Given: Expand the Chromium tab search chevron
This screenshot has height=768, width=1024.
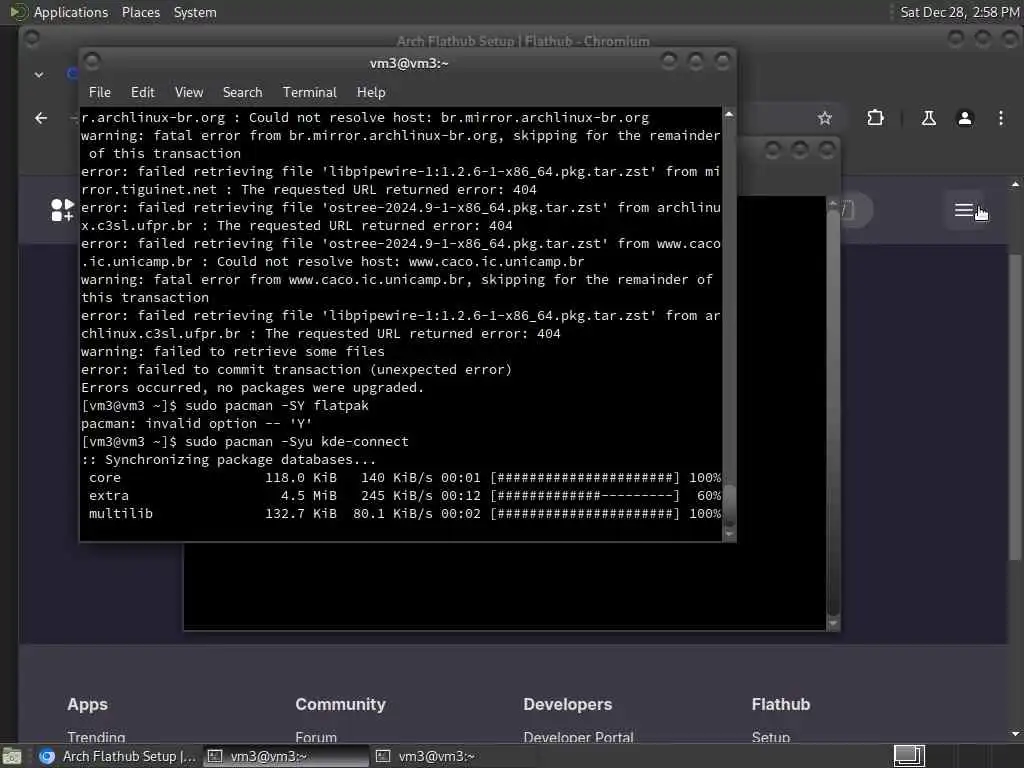Looking at the screenshot, I should click(39, 75).
